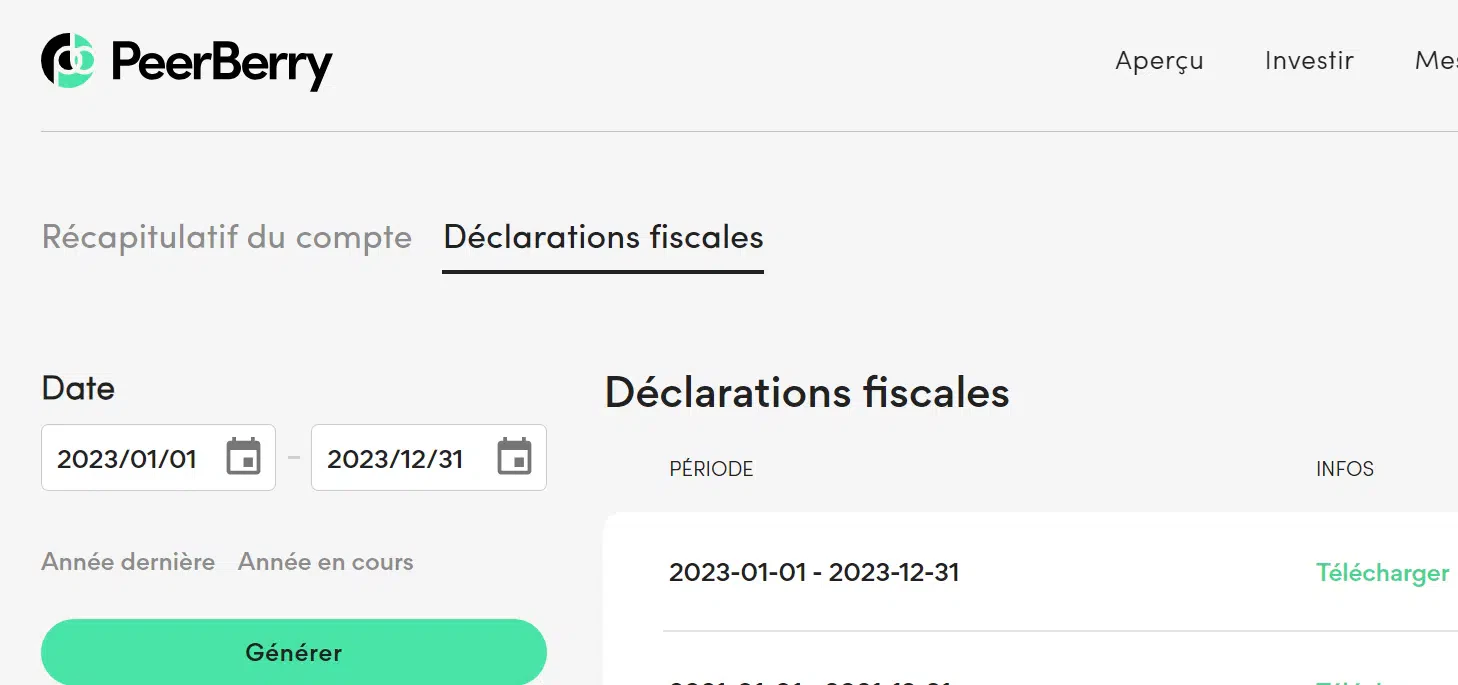Open the calendar icon beside 2023/12/31
The width and height of the screenshot is (1458, 685).
(514, 456)
